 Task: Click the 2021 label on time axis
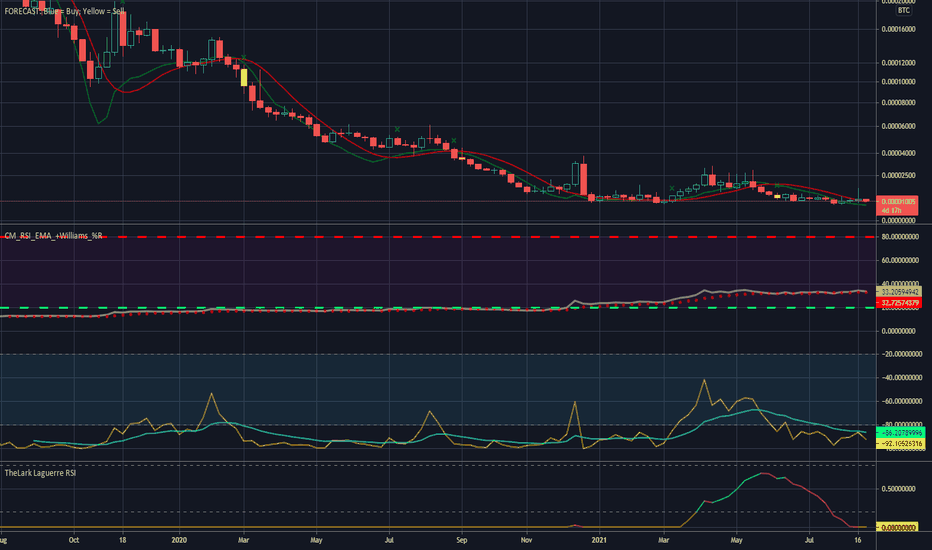tap(599, 540)
